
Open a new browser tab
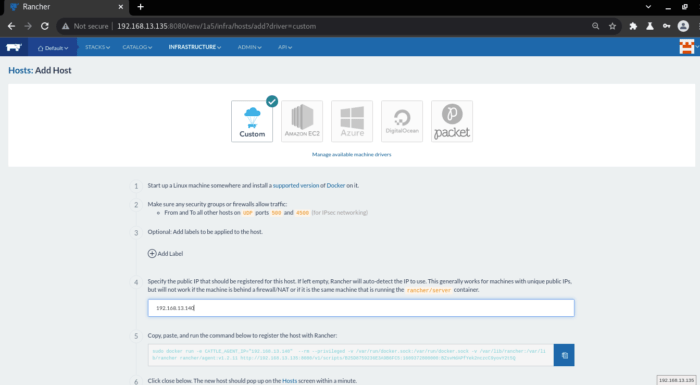(x=141, y=7)
